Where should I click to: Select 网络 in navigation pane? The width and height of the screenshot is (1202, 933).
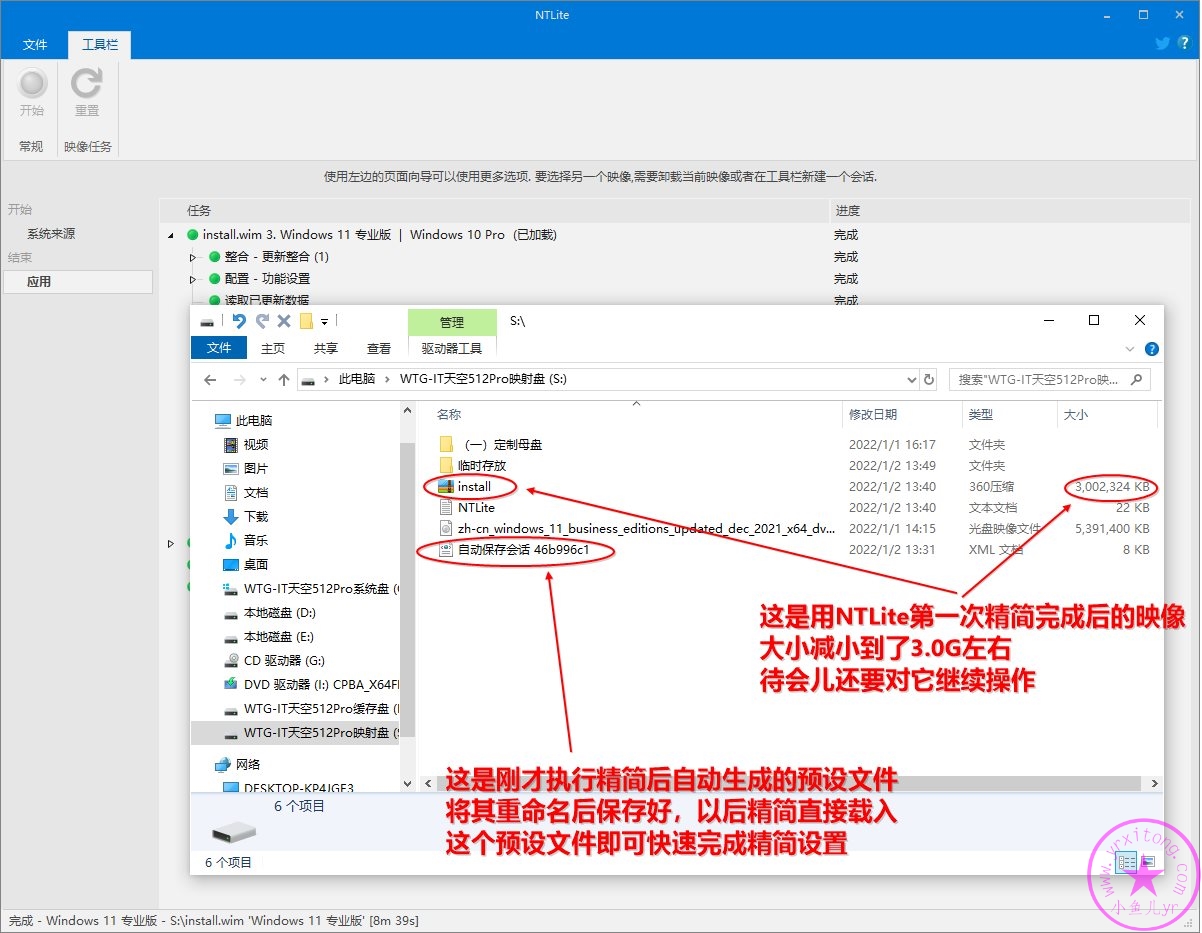[248, 764]
